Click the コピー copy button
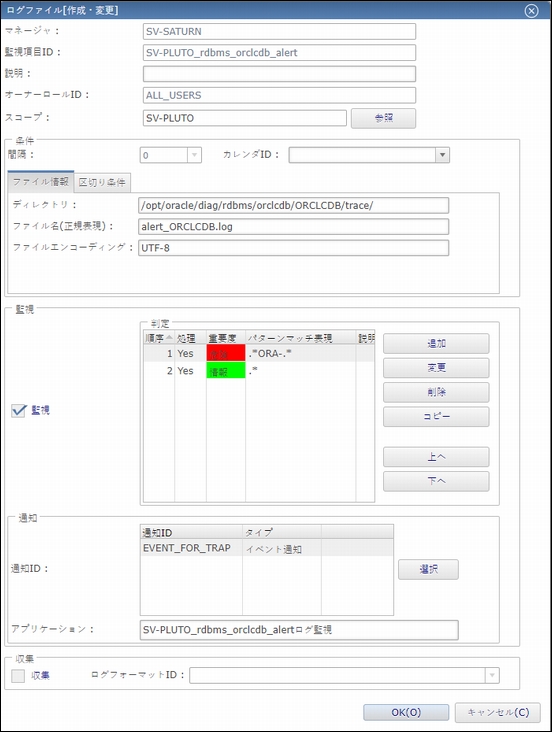 pyautogui.click(x=436, y=416)
